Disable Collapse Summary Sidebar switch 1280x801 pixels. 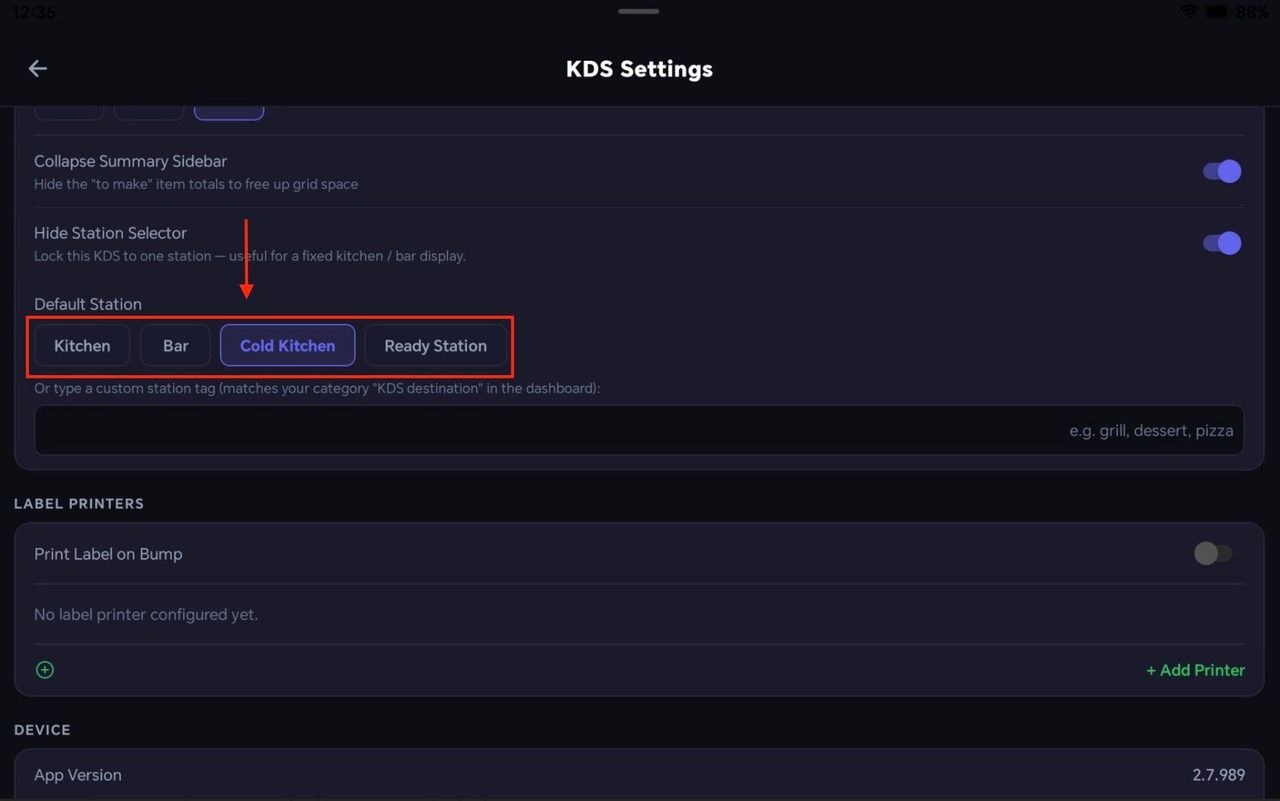[x=1222, y=171]
